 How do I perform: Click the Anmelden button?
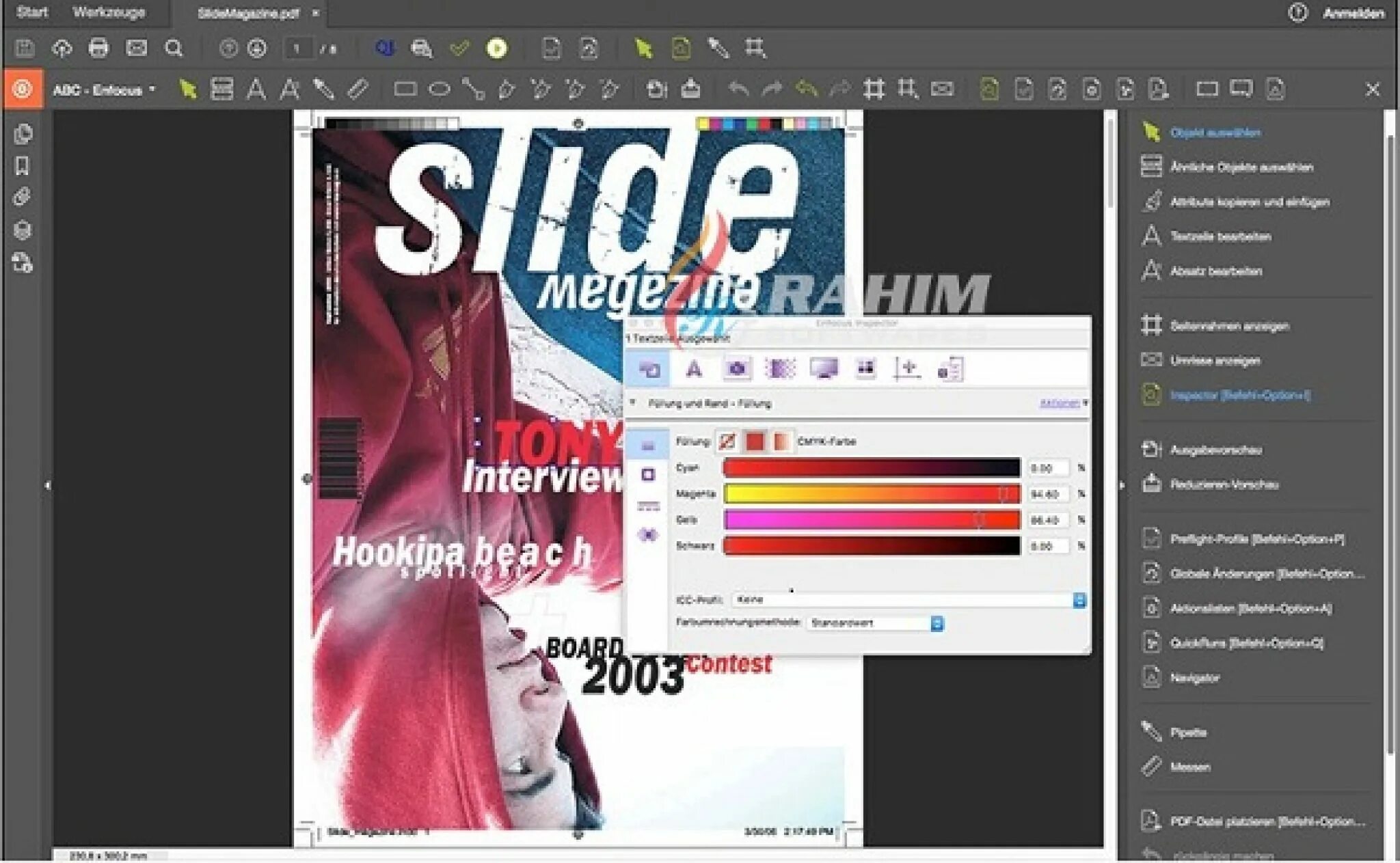(x=1353, y=13)
